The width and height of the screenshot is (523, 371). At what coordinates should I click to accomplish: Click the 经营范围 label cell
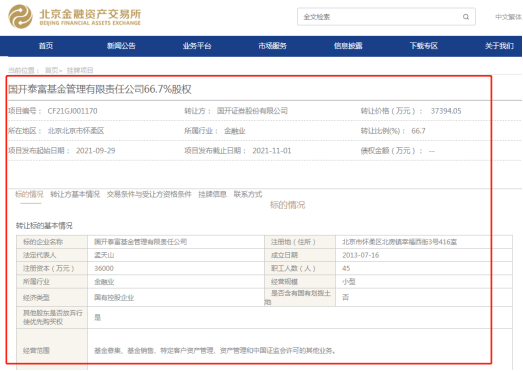point(52,350)
